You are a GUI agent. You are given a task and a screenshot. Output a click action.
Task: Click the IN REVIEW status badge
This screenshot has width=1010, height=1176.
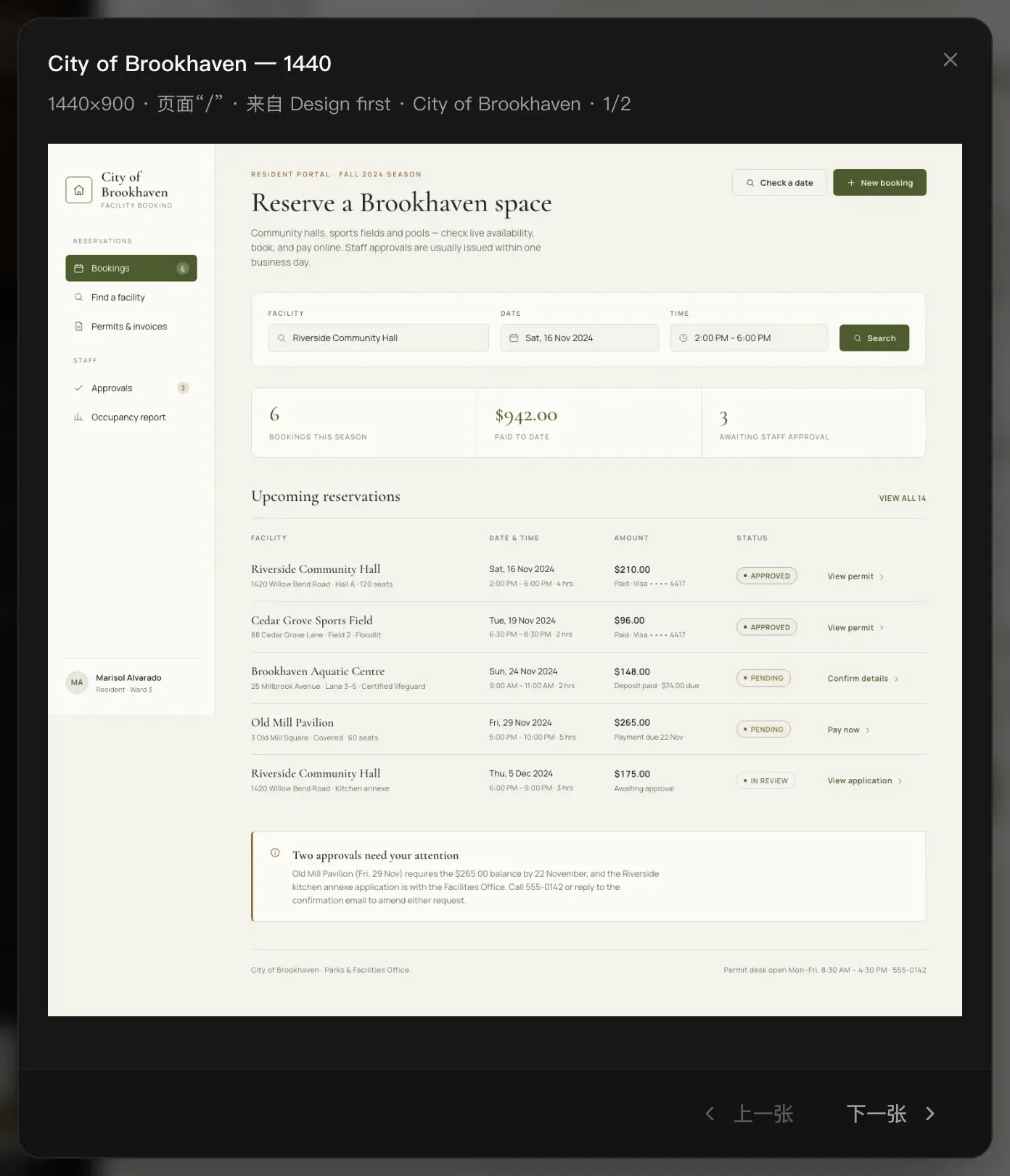click(x=765, y=781)
